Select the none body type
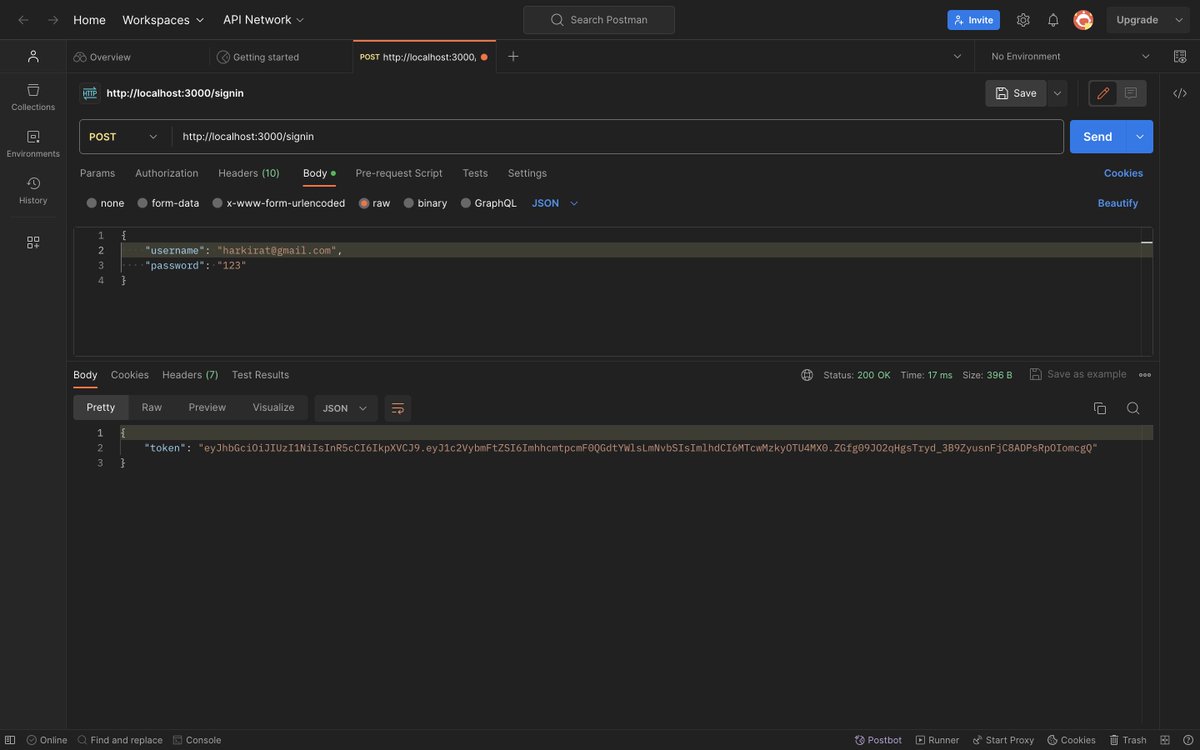The image size is (1200, 750). [x=105, y=203]
